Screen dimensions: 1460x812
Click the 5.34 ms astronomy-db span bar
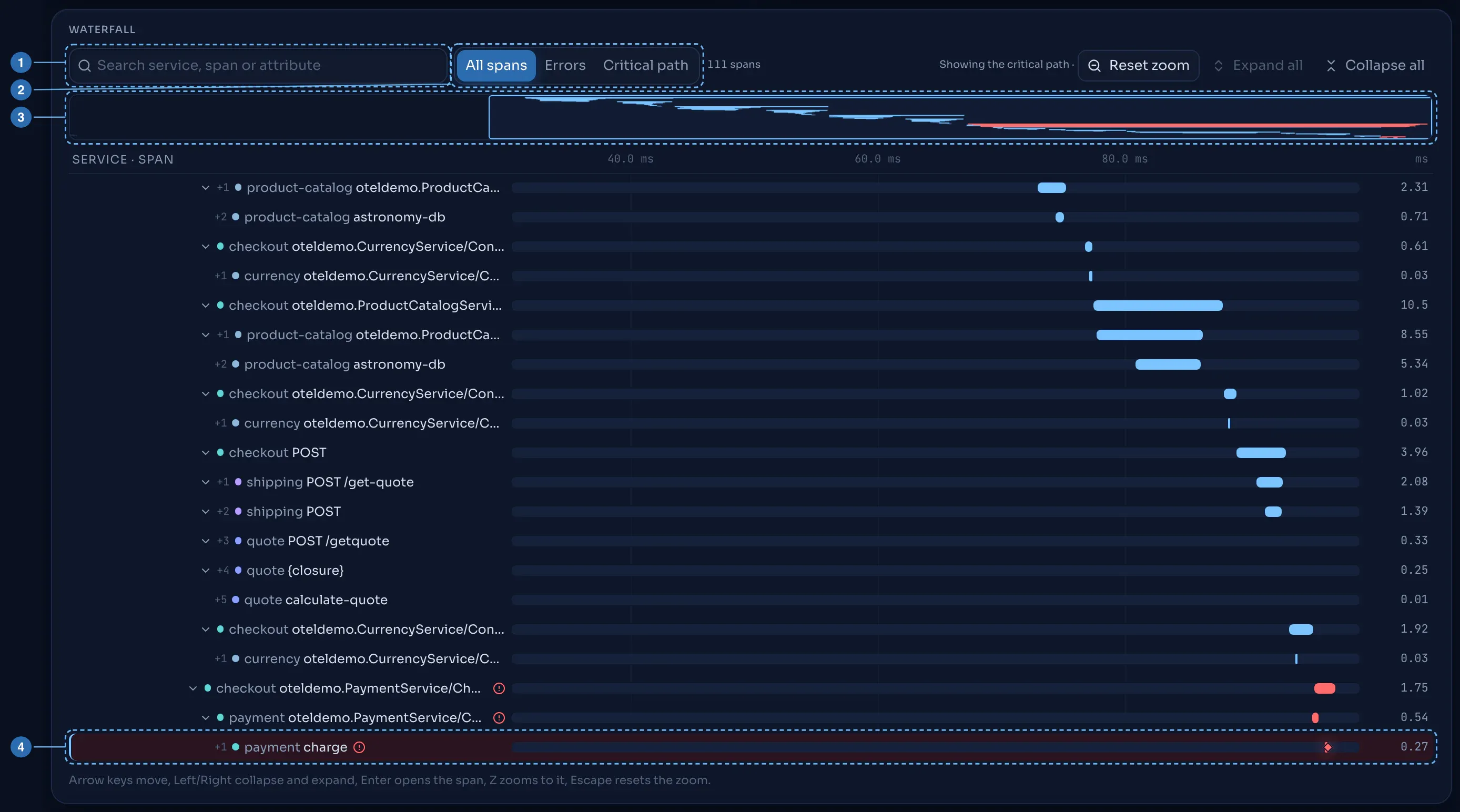coord(1168,364)
